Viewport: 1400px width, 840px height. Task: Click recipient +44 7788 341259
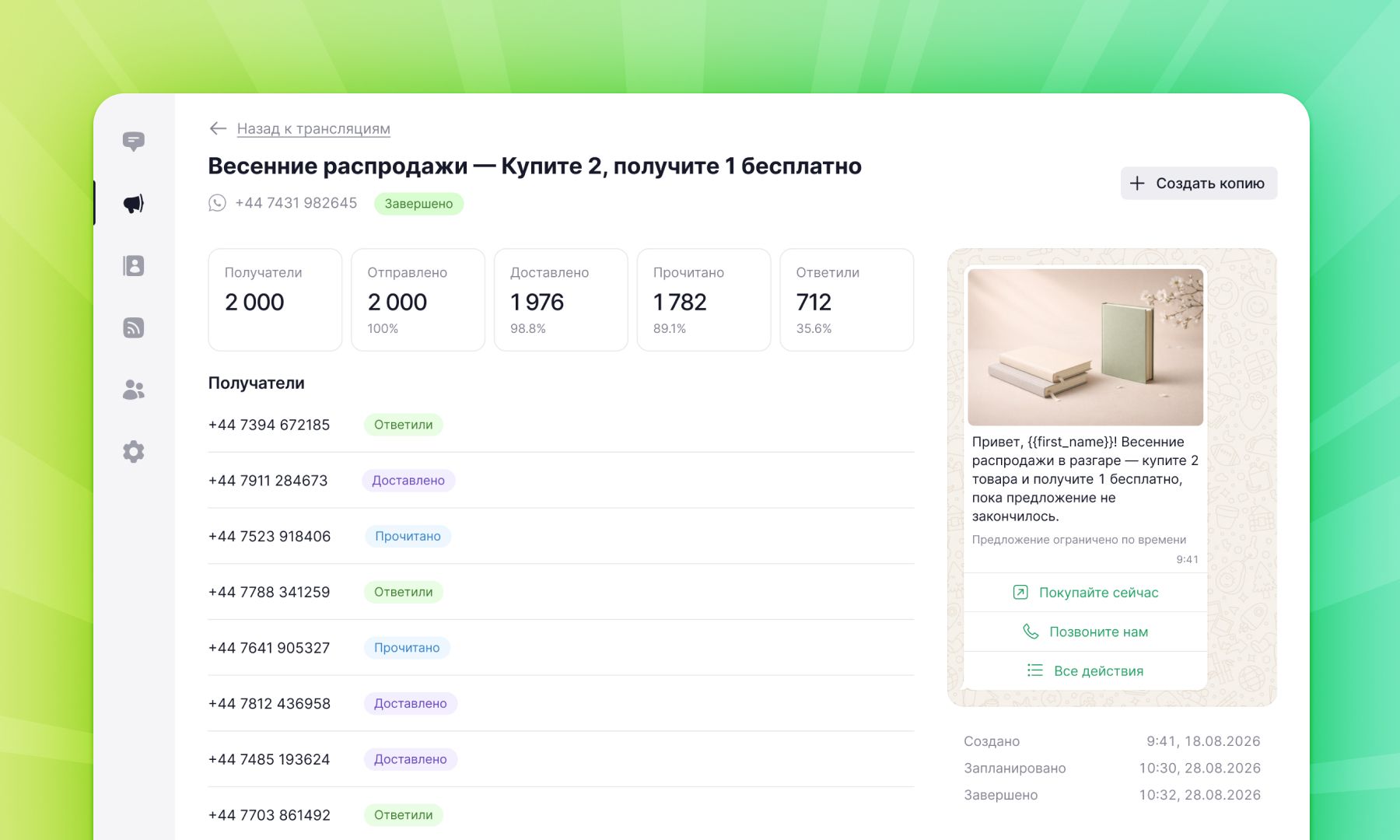click(x=269, y=592)
